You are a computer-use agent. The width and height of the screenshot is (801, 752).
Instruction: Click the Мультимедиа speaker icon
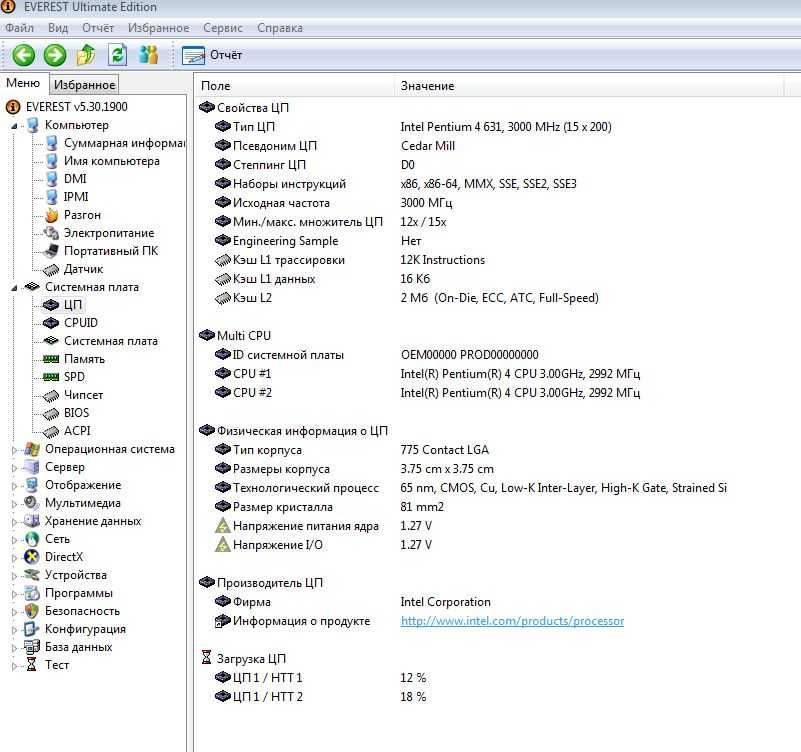pyautogui.click(x=32, y=503)
